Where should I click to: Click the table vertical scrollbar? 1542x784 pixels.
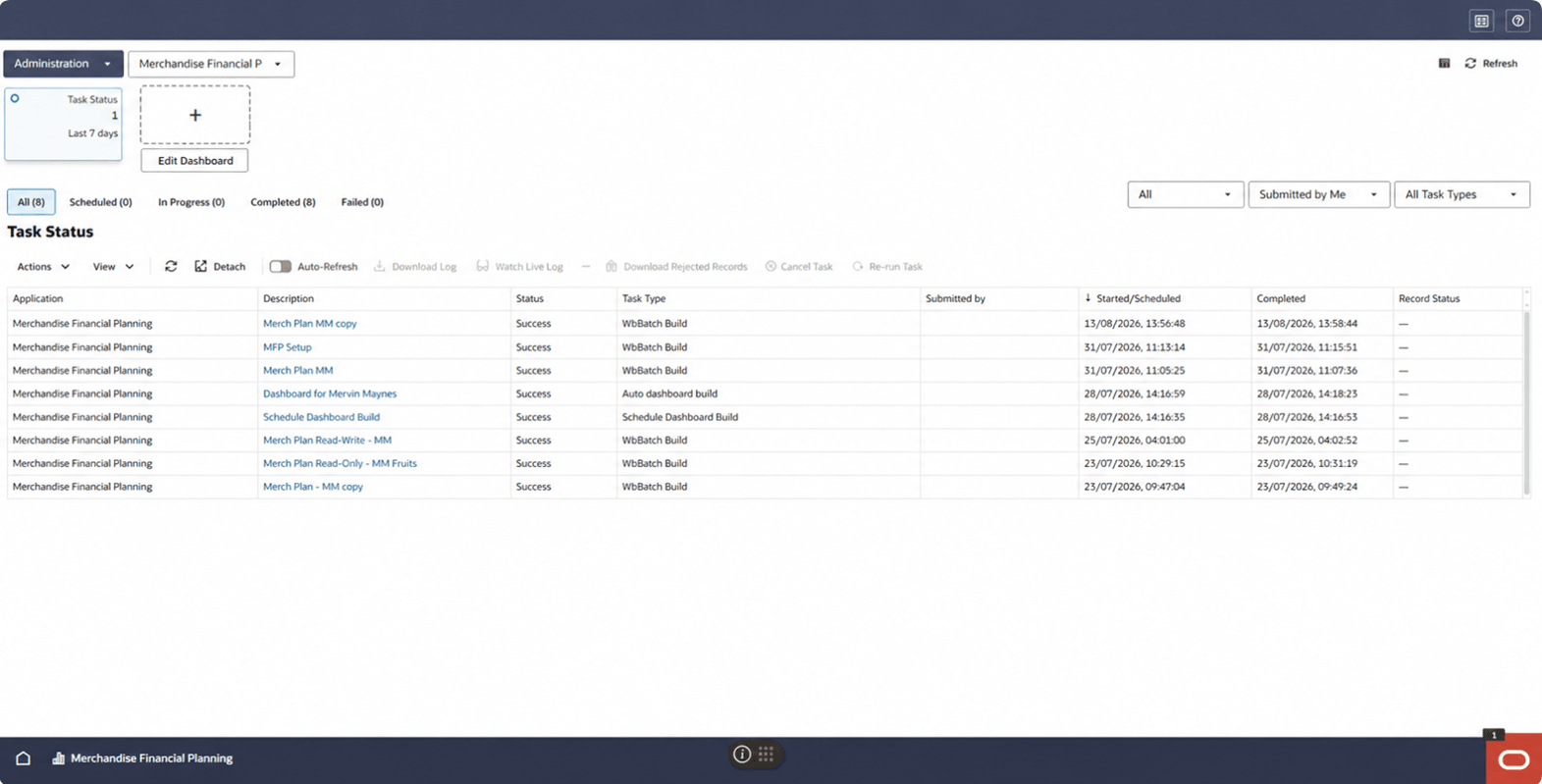[1526, 402]
